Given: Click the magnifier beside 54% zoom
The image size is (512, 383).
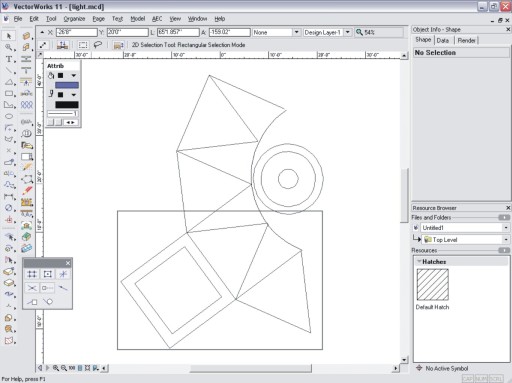Looking at the screenshot, I should point(359,32).
